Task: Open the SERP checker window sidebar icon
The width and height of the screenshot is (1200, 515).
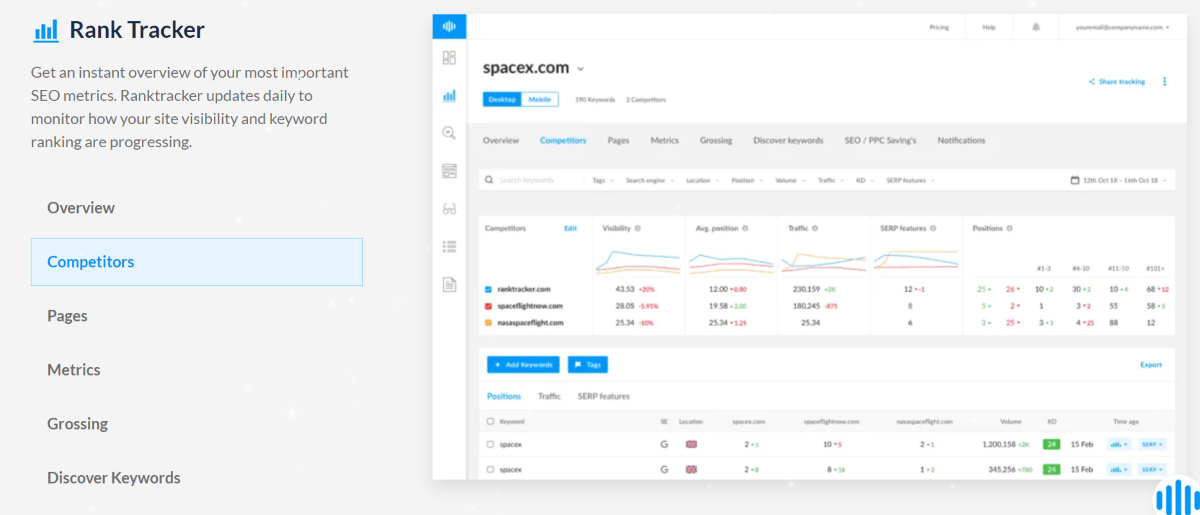Action: point(449,171)
